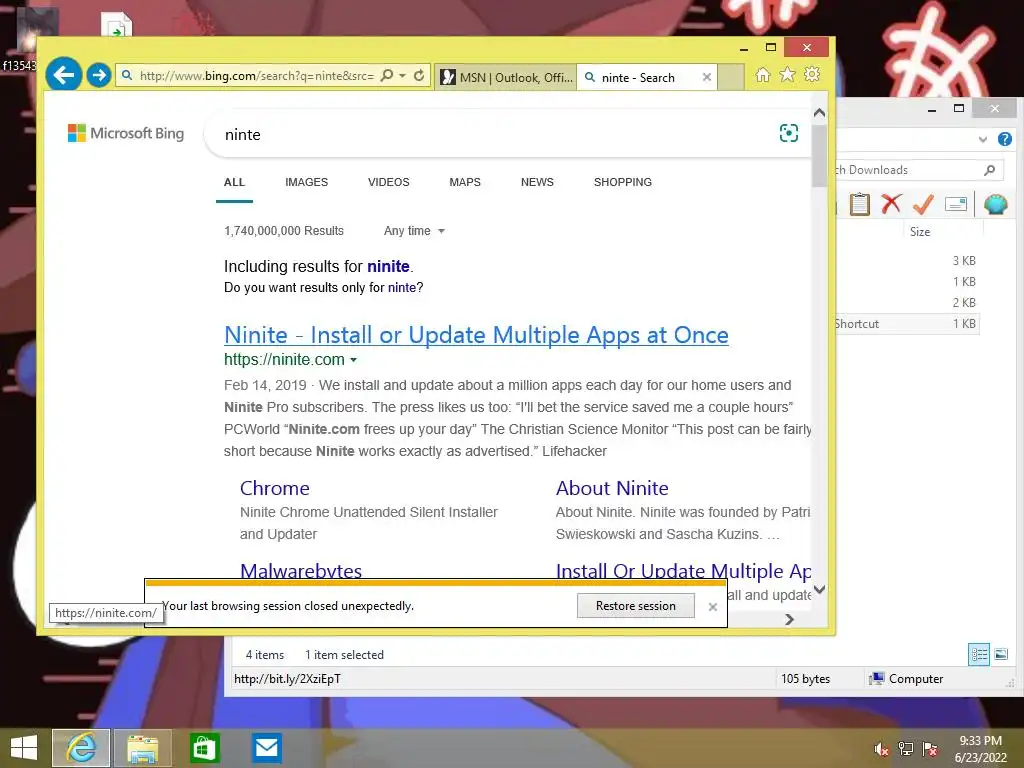Refresh the page in Internet Explorer
1024x768 pixels.
click(419, 75)
